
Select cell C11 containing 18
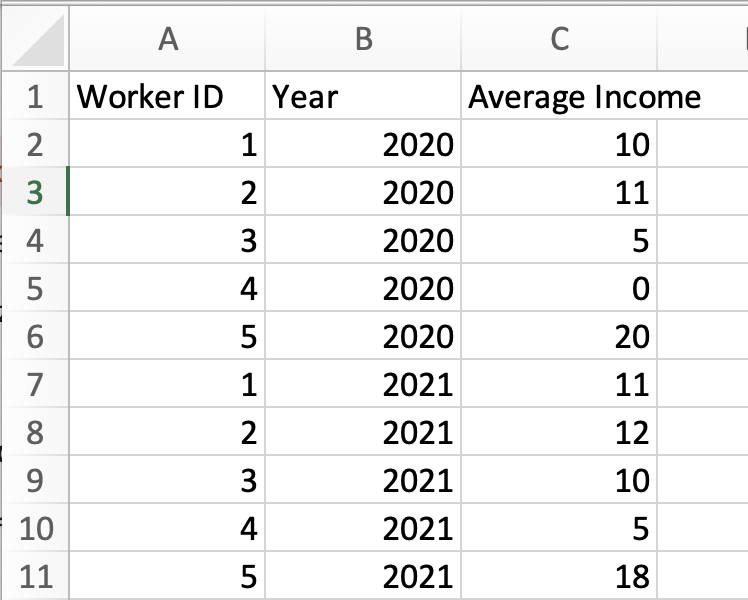tap(559, 577)
